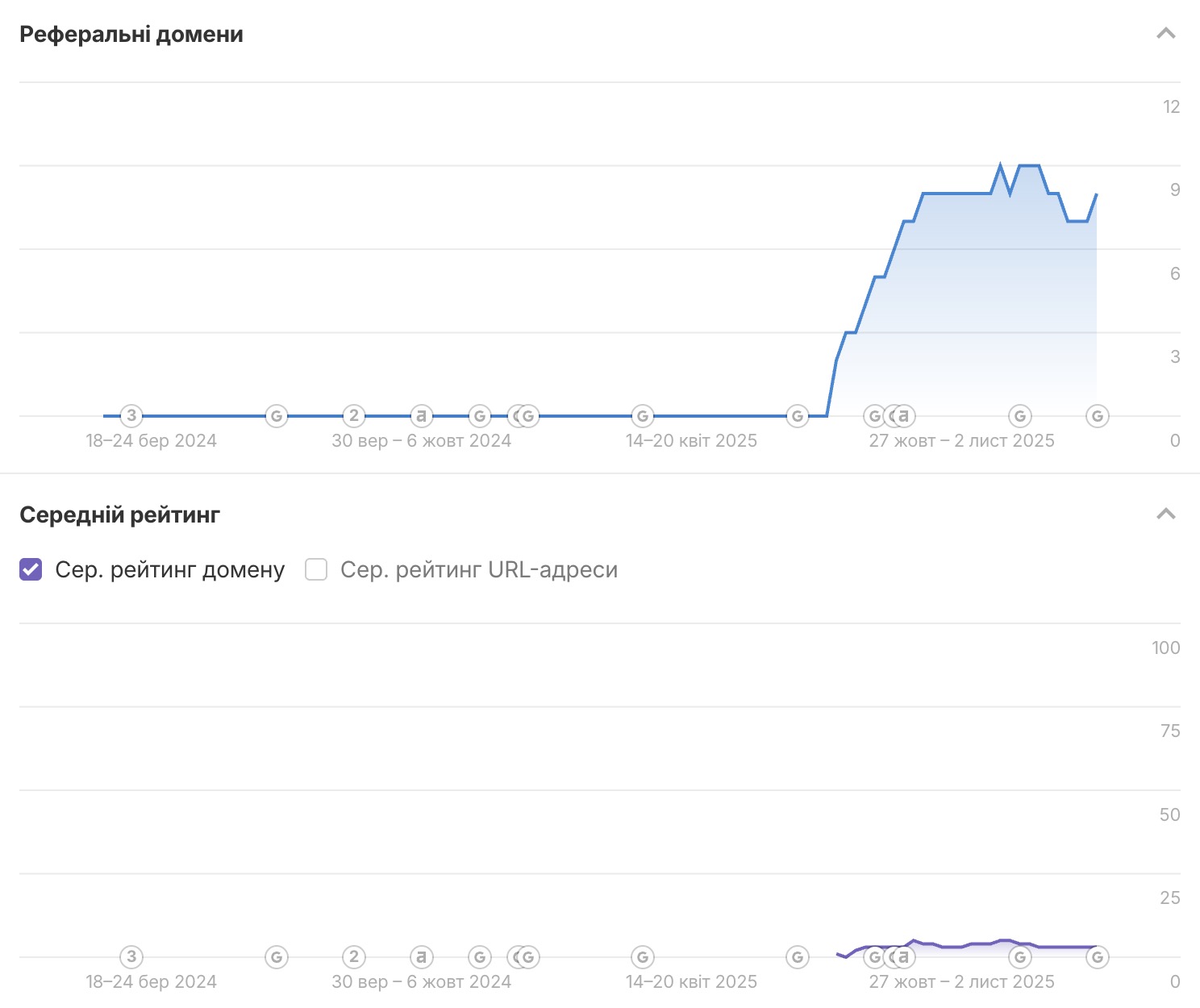
Task: Click the "Середній рейтинг" section heading
Action: point(119,515)
